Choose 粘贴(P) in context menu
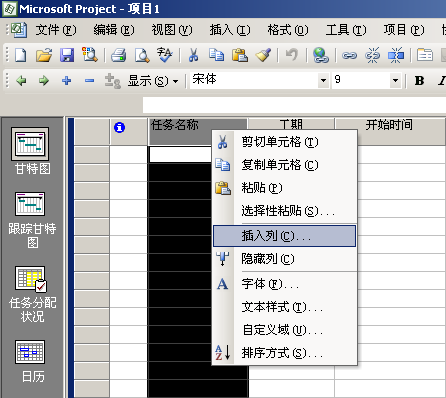The image size is (446, 398). click(x=285, y=188)
